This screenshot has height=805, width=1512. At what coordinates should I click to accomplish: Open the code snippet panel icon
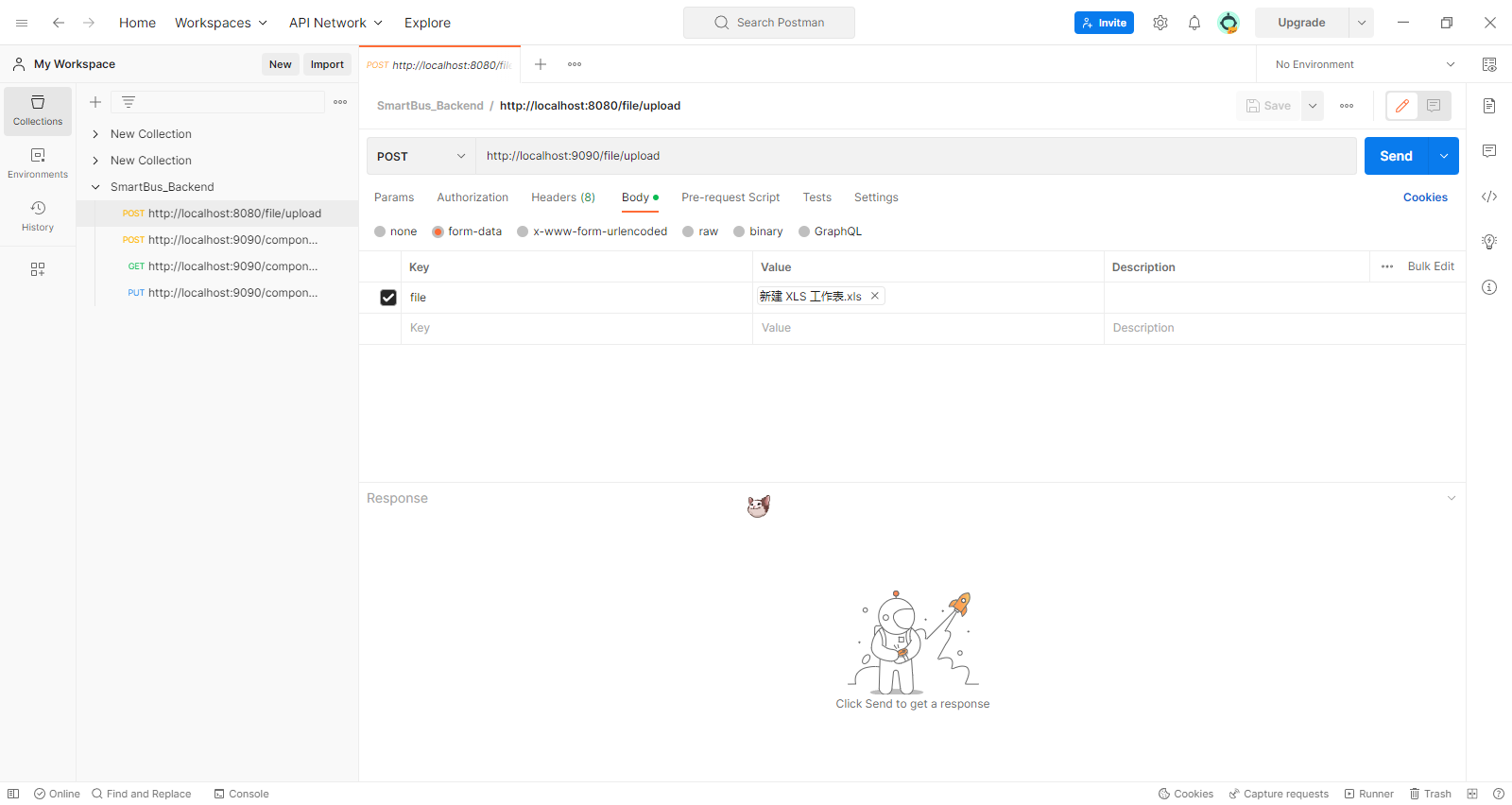1488,197
